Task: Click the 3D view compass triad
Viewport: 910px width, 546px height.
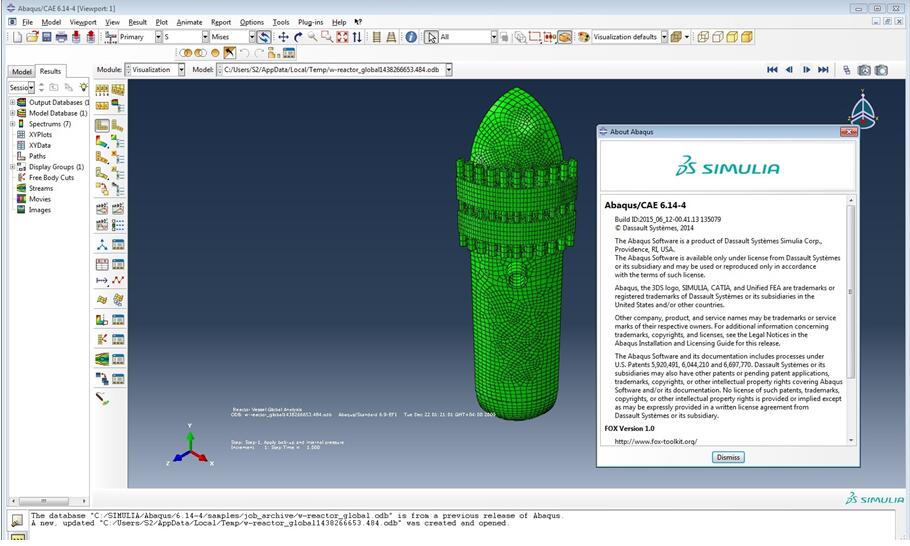Action: click(863, 109)
